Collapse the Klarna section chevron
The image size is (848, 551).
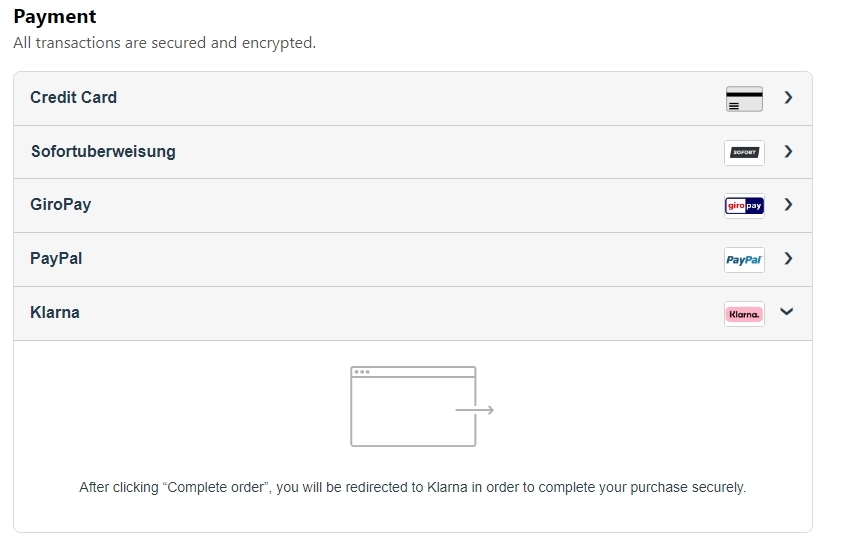(x=787, y=311)
